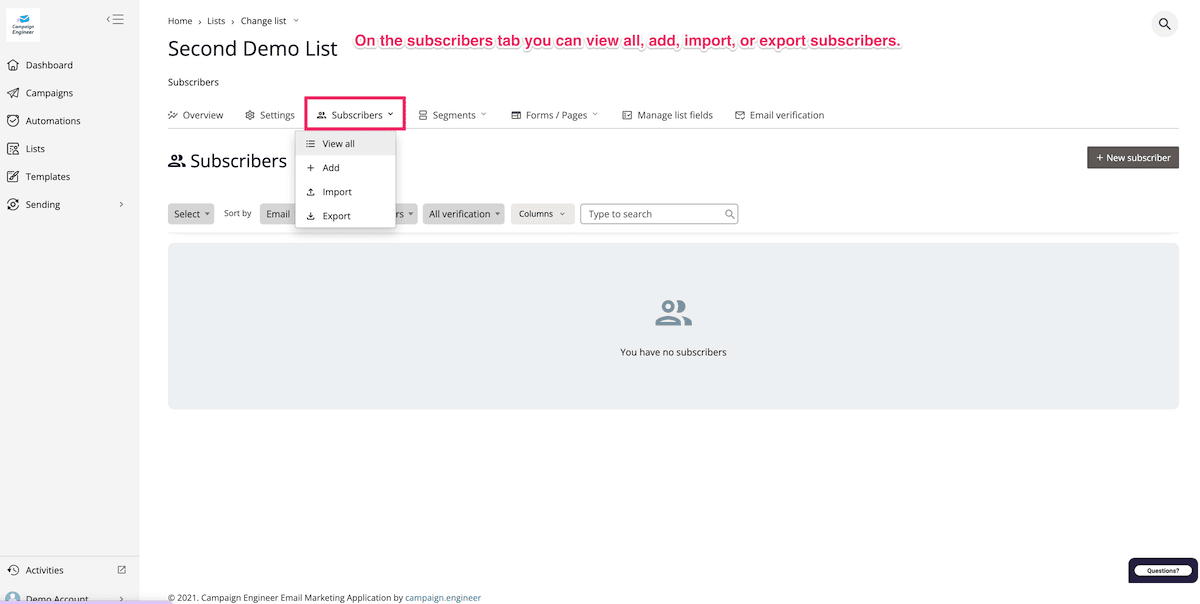Open the Dashboard page
This screenshot has width=1200, height=604.
(x=49, y=65)
